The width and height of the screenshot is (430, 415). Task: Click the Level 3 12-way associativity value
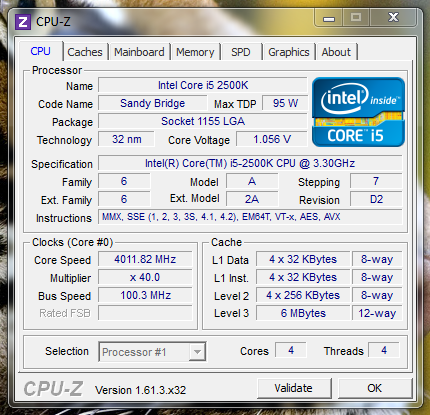click(x=377, y=313)
